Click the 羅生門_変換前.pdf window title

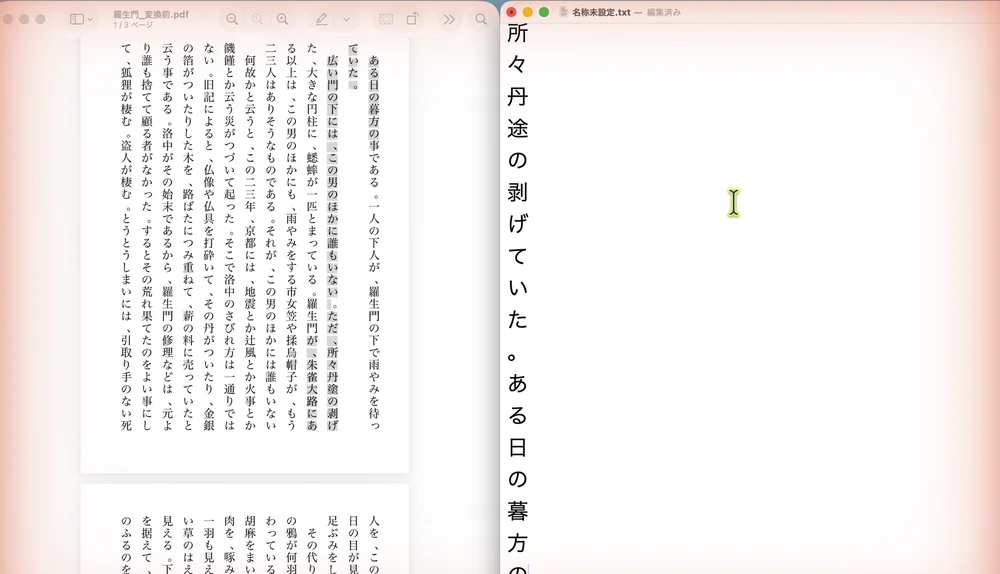(x=151, y=14)
